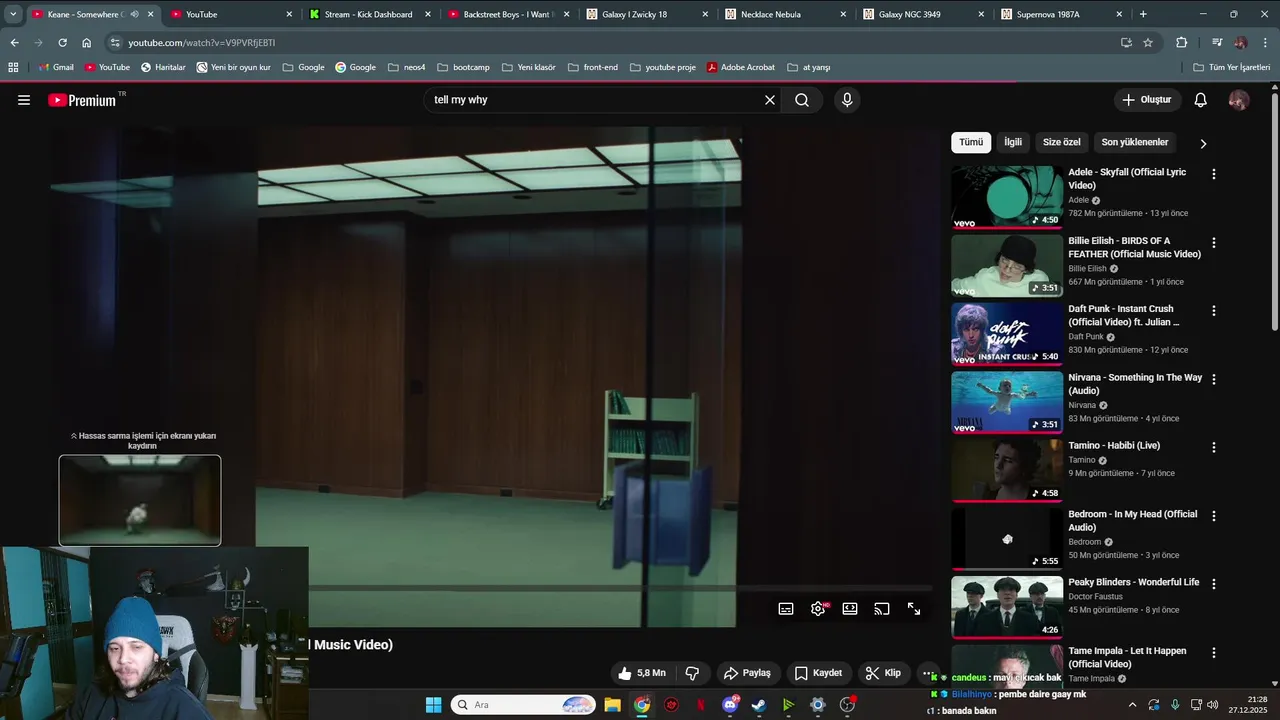Cast video with Play on TV icon

[x=882, y=609]
